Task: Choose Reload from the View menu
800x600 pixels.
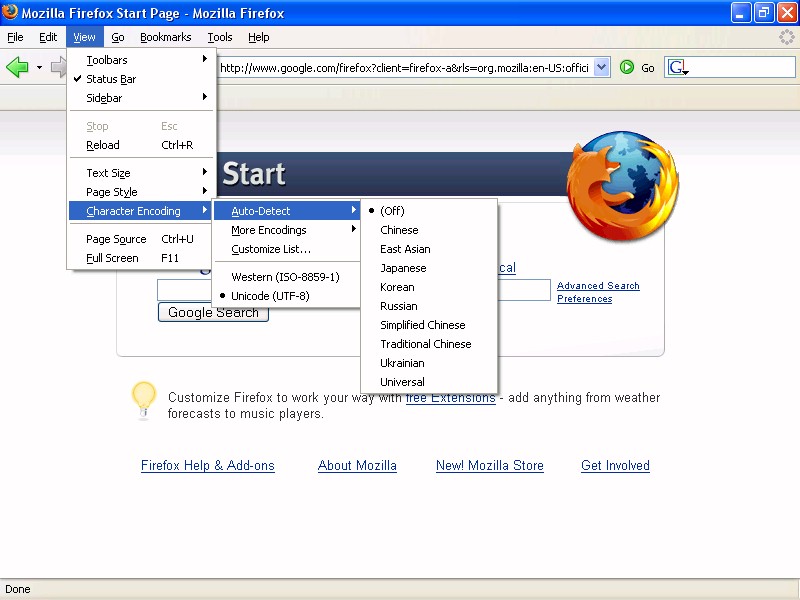Action: coord(141,145)
